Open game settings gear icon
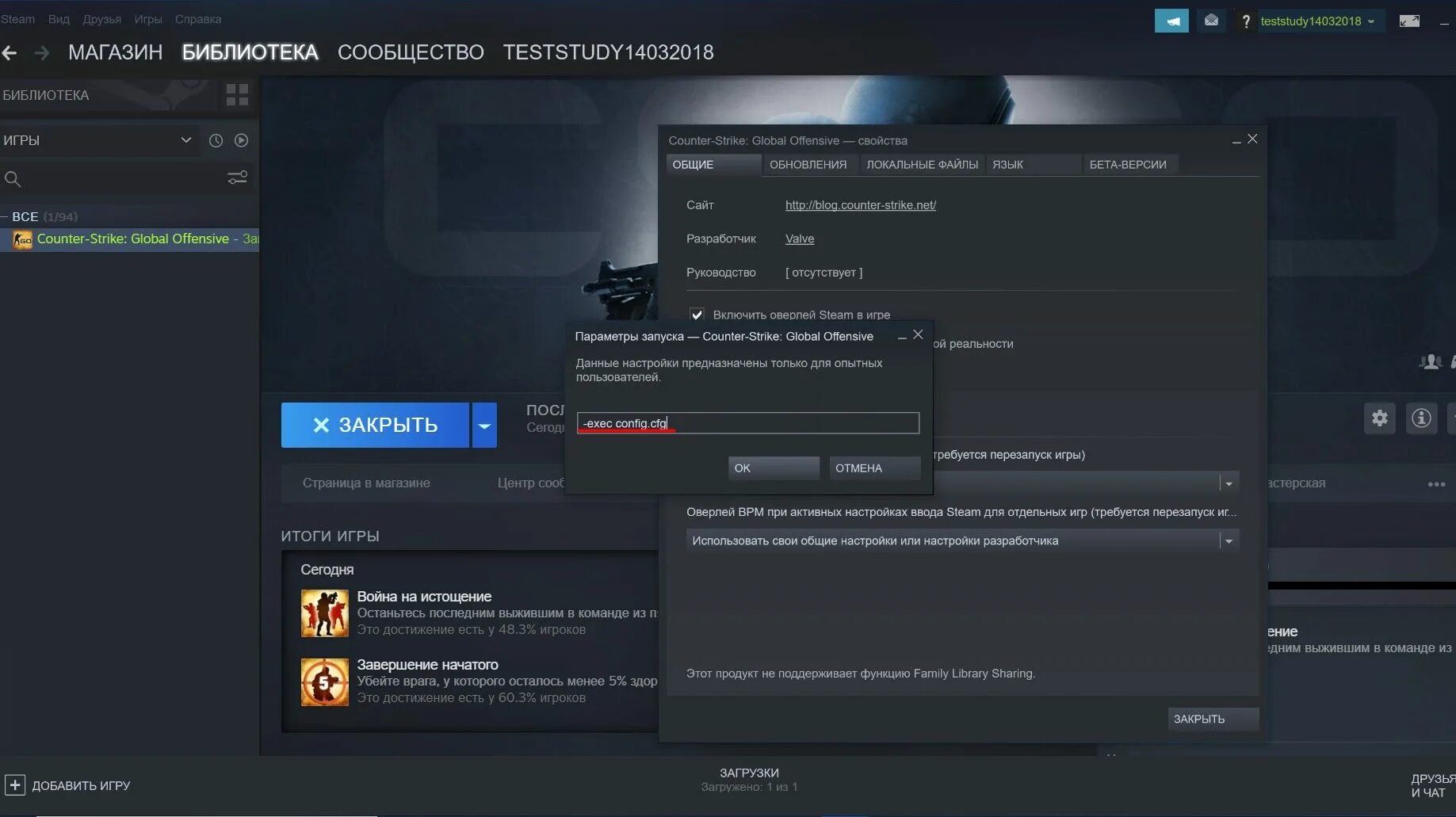Viewport: 1456px width, 817px height. 1380,418
